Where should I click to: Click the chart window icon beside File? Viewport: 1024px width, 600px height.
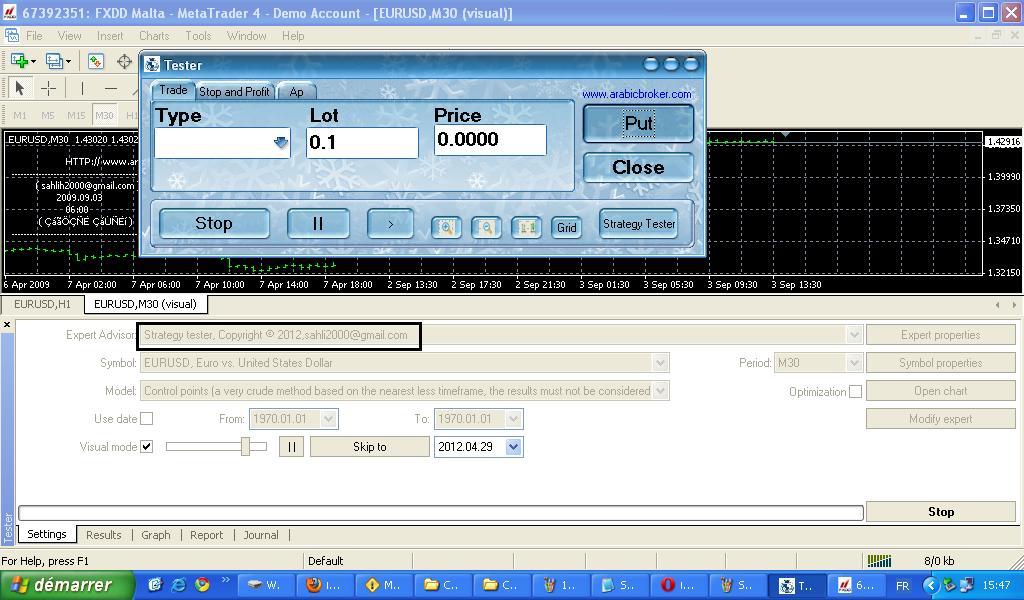12,35
